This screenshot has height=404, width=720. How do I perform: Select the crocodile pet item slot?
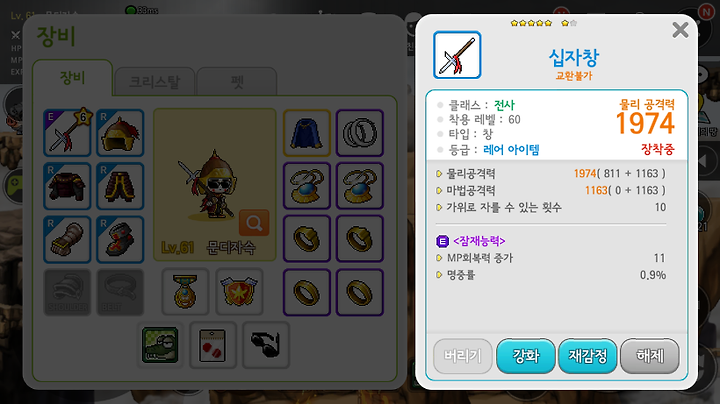tap(160, 345)
